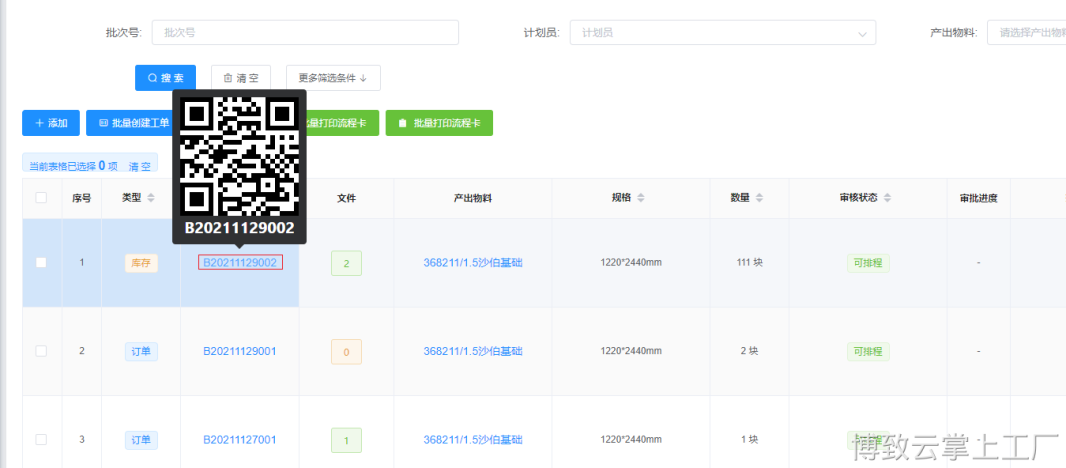This screenshot has height=468, width=1066.
Task: Click file count badge 2 in row 1
Action: pos(347,263)
